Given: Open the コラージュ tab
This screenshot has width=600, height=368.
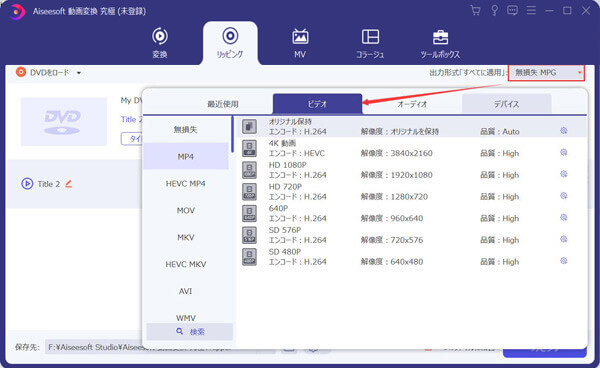Looking at the screenshot, I should pyautogui.click(x=370, y=43).
